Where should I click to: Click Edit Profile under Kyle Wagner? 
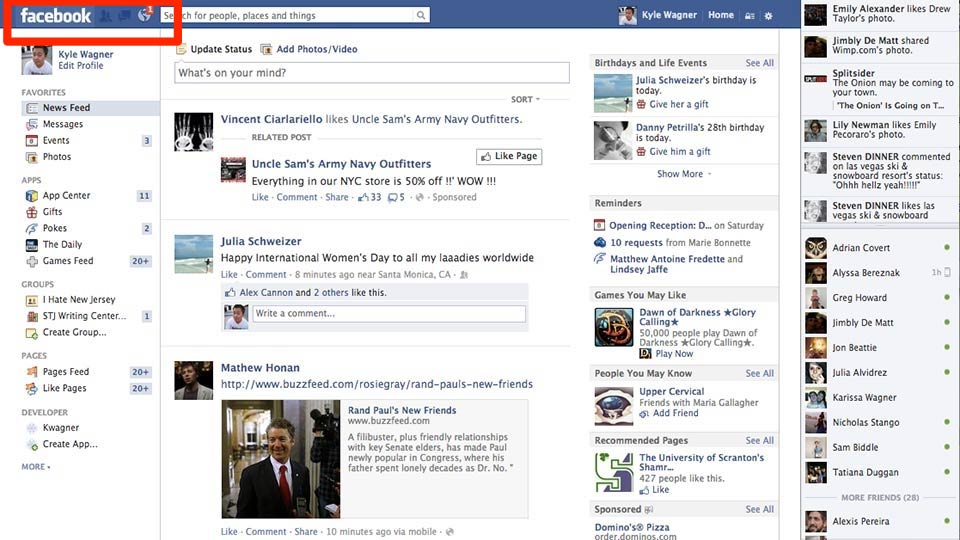tap(81, 66)
